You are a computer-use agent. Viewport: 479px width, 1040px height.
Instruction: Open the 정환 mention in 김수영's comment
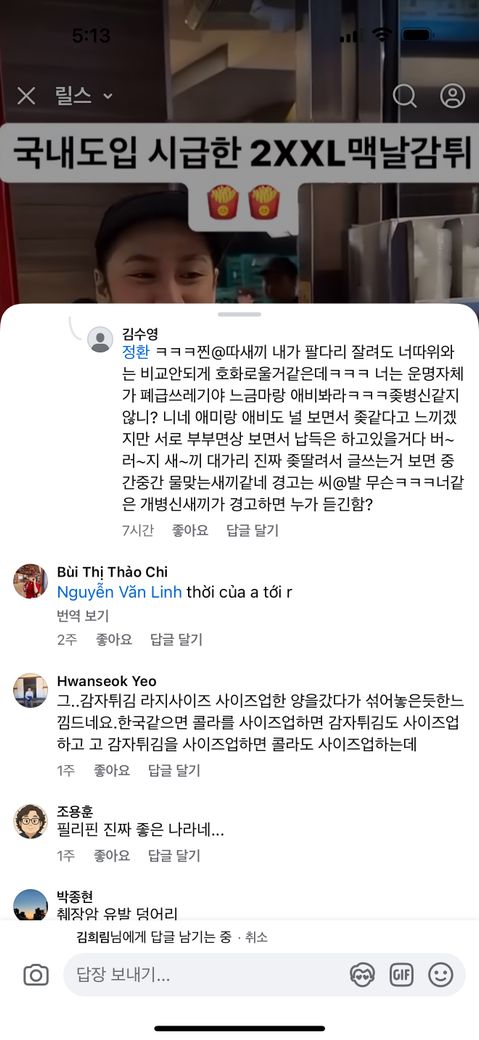pyautogui.click(x=136, y=352)
